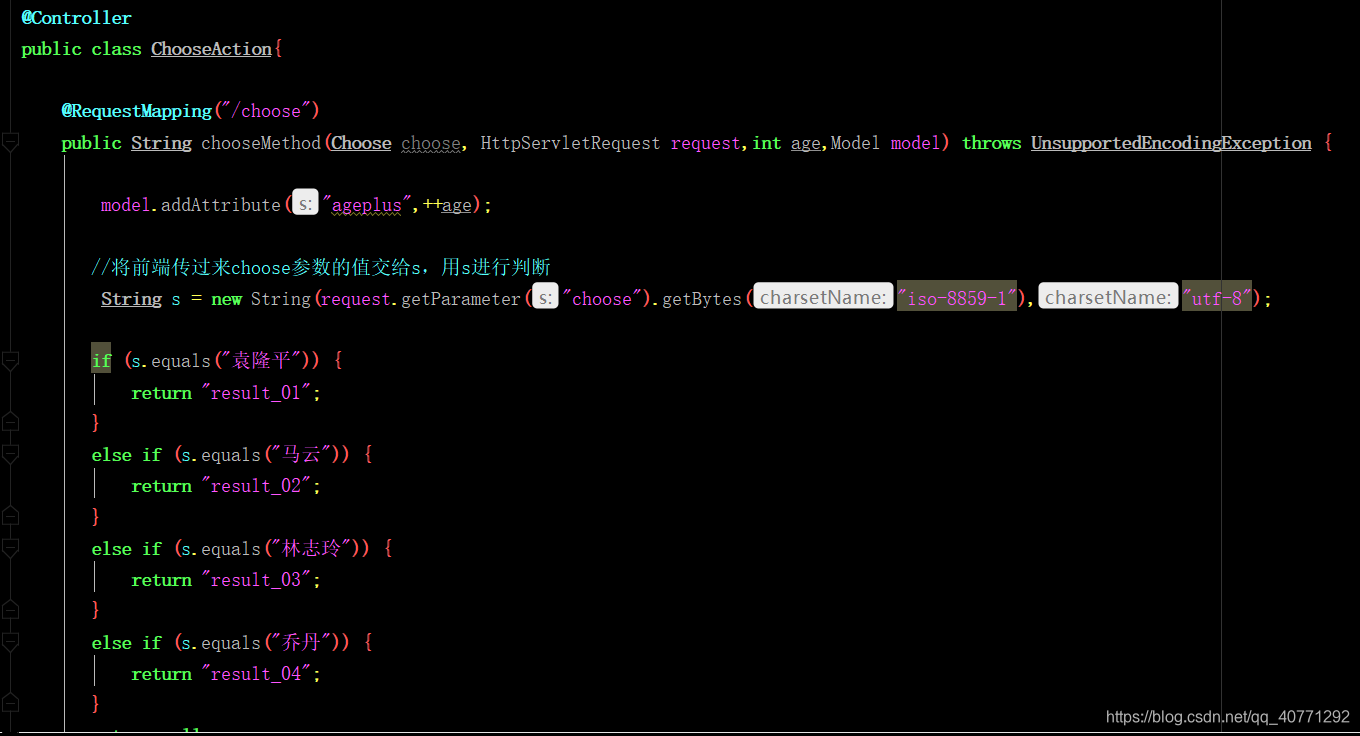Click the Model parameter type
Viewport: 1360px width, 736px height.
coord(856,143)
